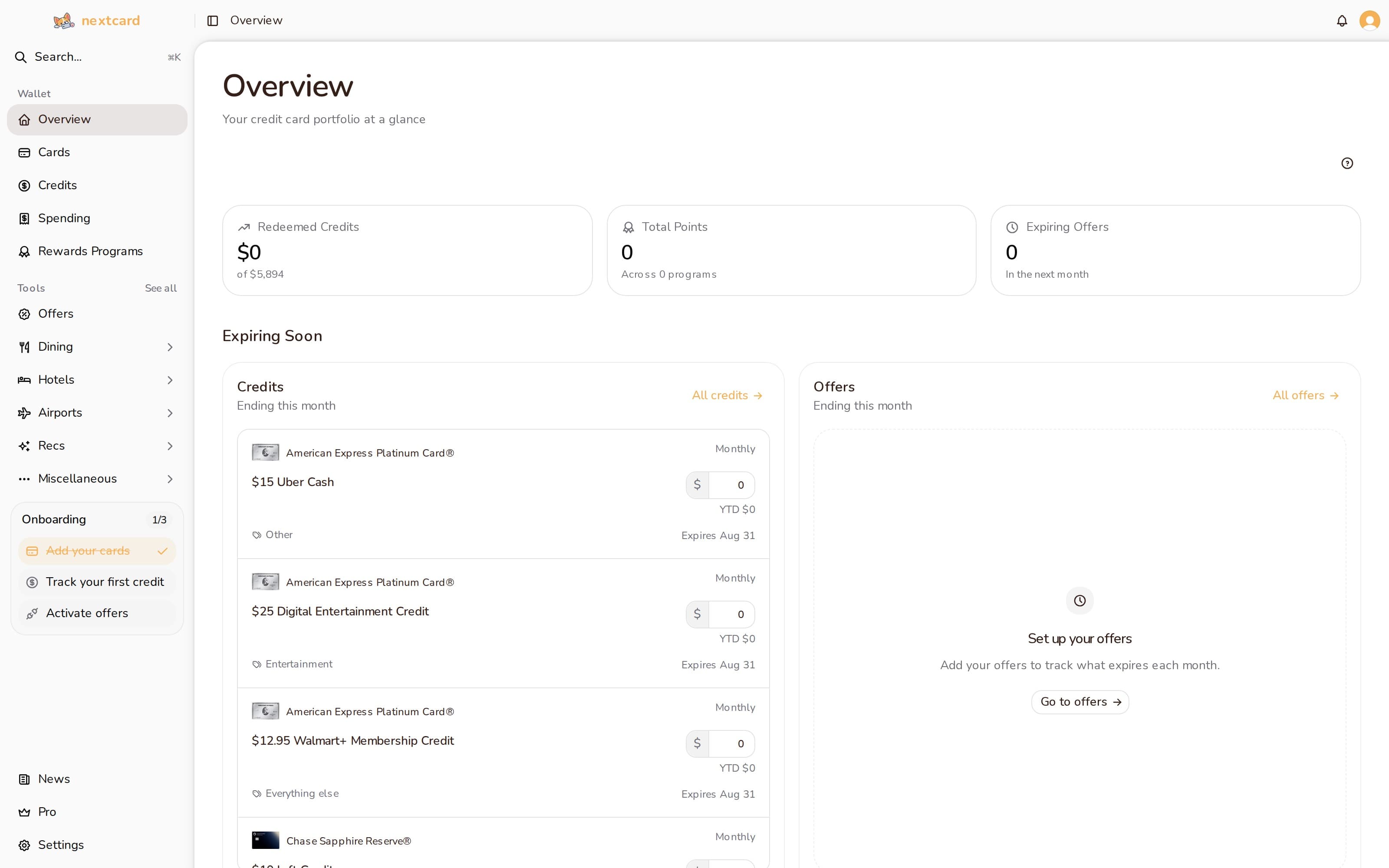Click the News newspaper icon
This screenshot has height=868, width=1389.
[x=24, y=779]
